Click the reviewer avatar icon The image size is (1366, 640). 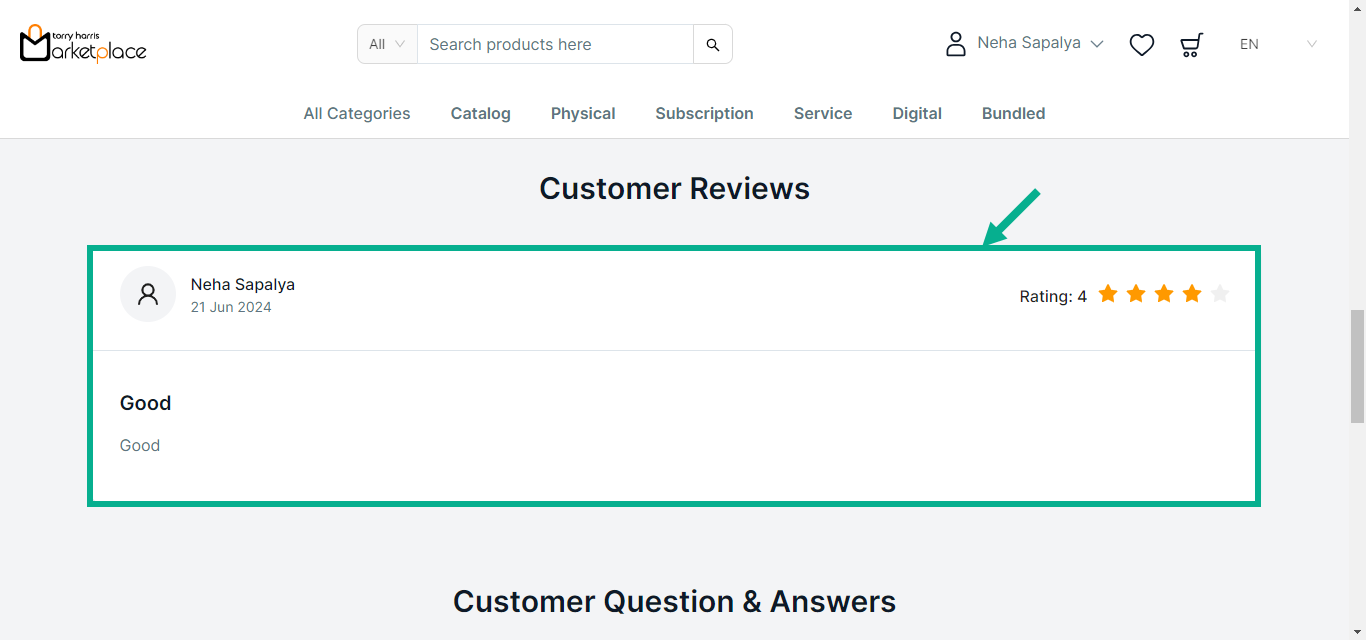coord(148,294)
